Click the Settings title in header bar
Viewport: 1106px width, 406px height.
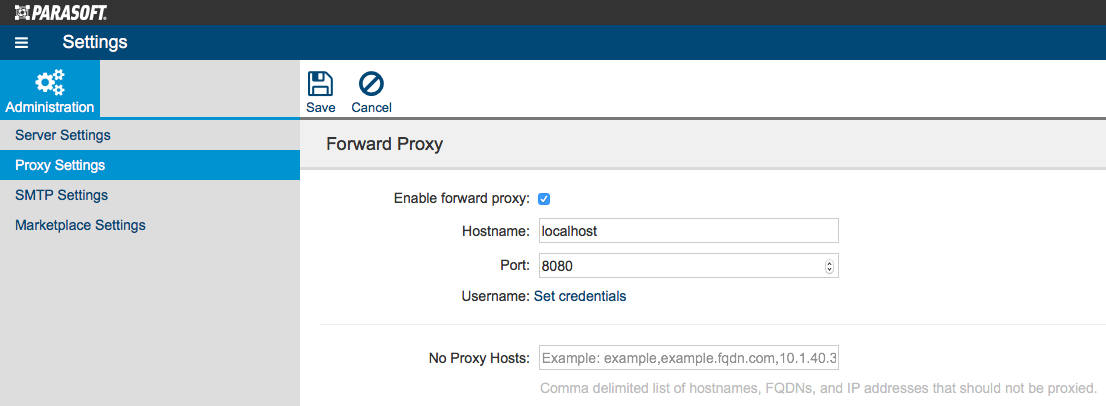[95, 42]
